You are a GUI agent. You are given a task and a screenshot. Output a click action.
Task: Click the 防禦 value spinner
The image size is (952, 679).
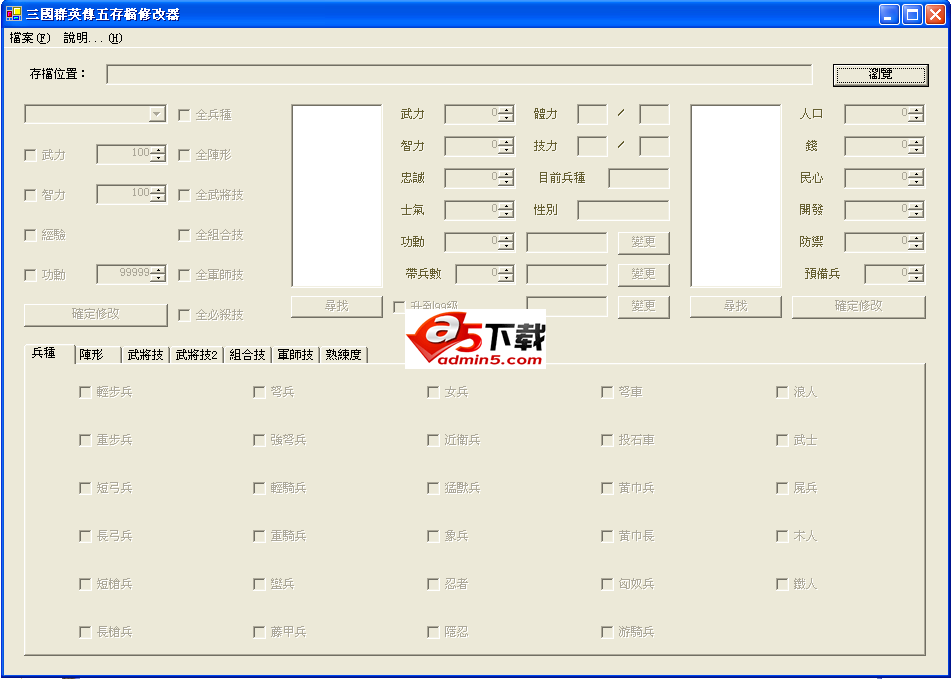point(885,242)
